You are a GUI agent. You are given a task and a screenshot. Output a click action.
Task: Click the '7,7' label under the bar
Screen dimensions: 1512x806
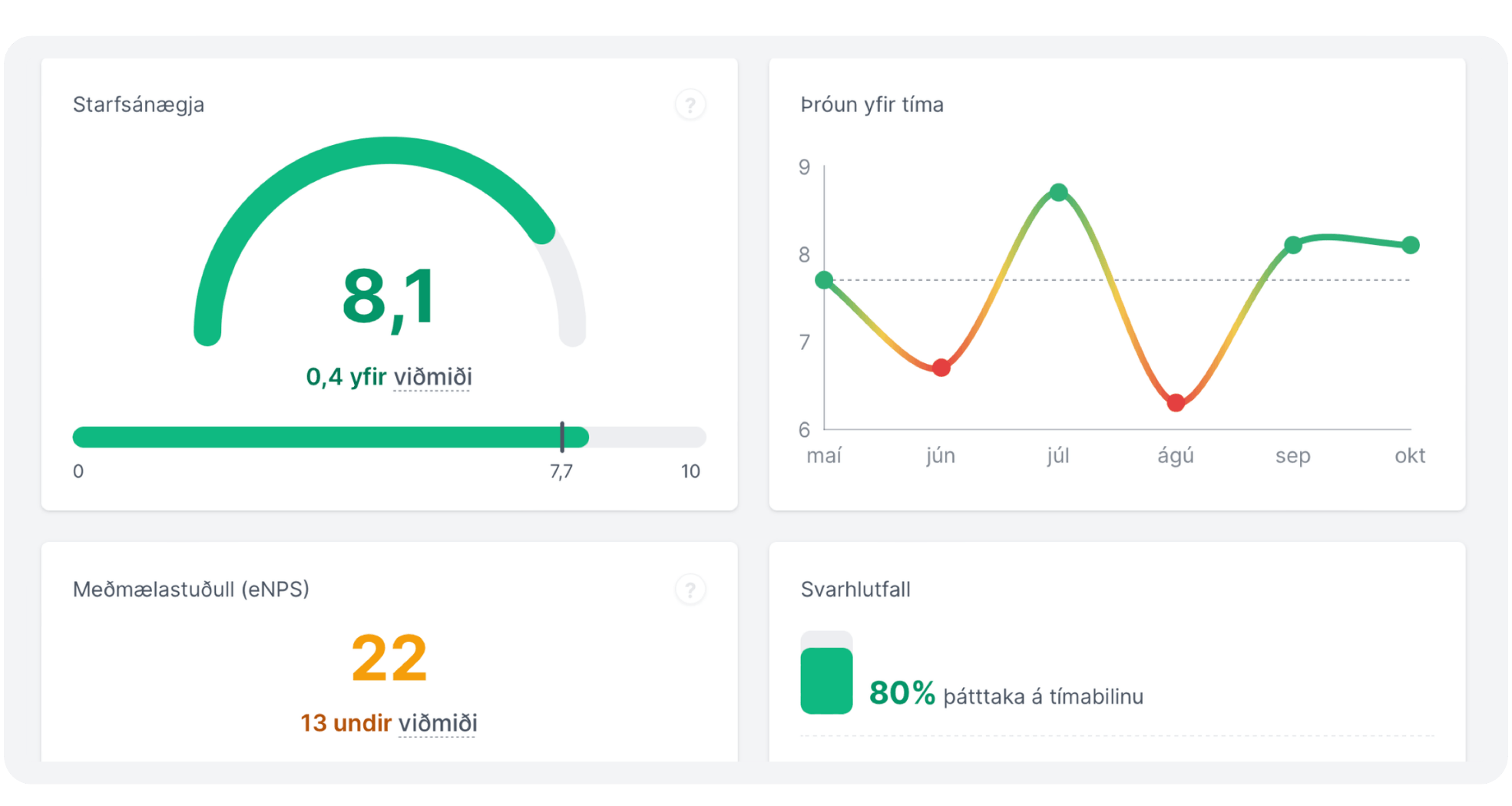point(561,471)
